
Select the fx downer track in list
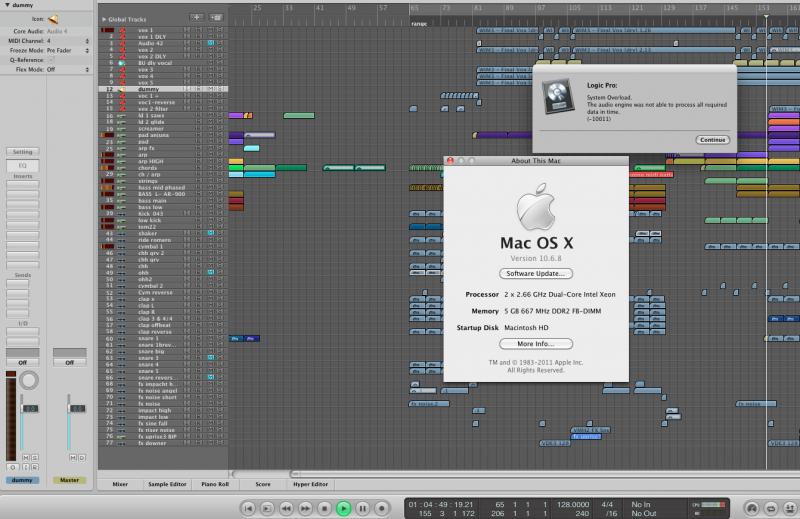[163, 443]
